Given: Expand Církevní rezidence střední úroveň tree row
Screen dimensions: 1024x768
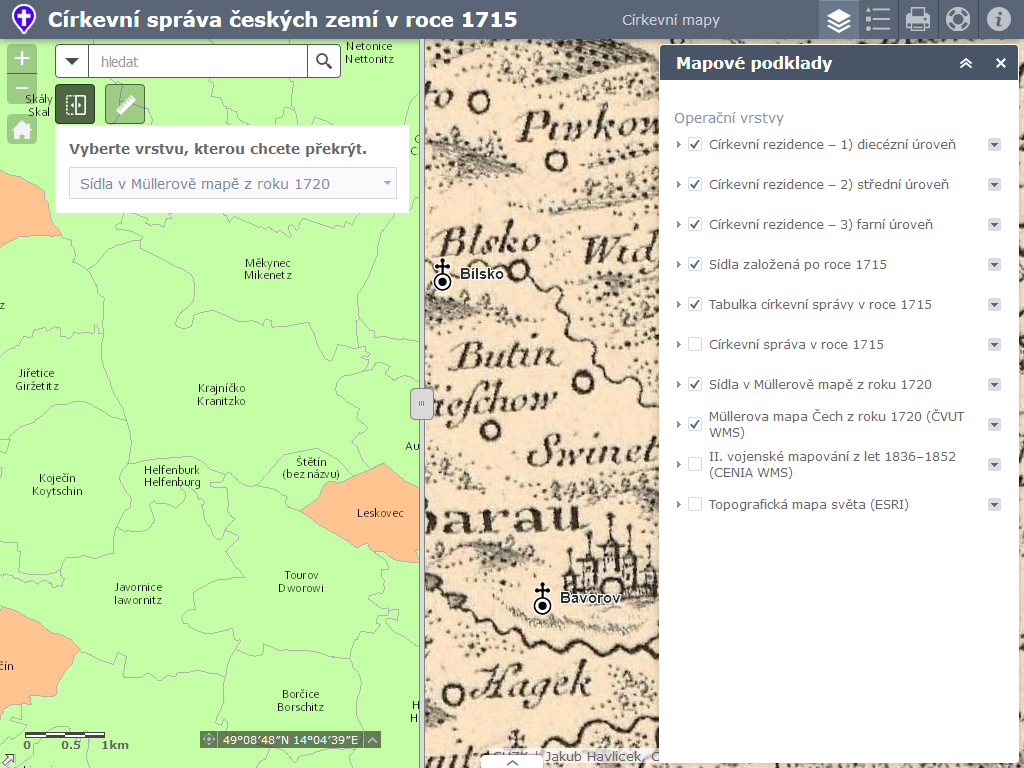Looking at the screenshot, I should coord(679,185).
